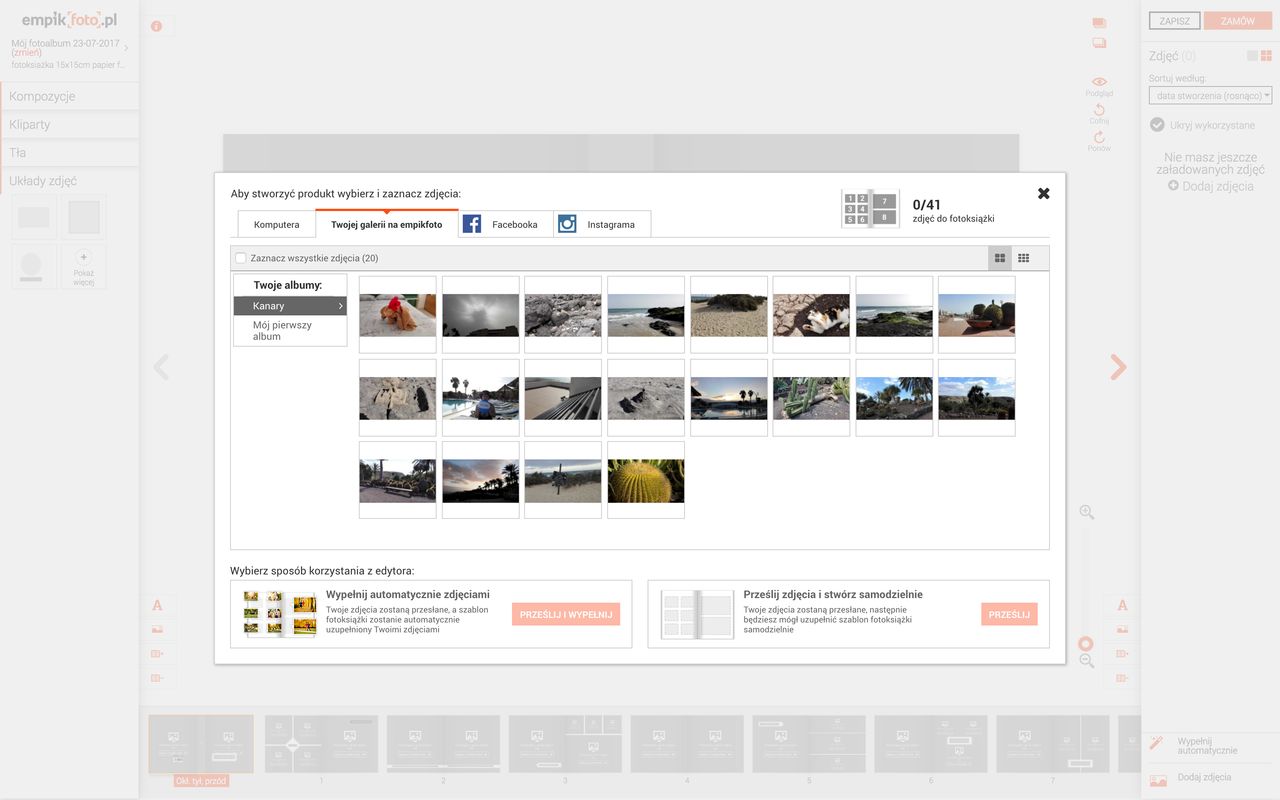1280x800 pixels.
Task: Click the zoom in magnifier icon
Action: (1087, 512)
